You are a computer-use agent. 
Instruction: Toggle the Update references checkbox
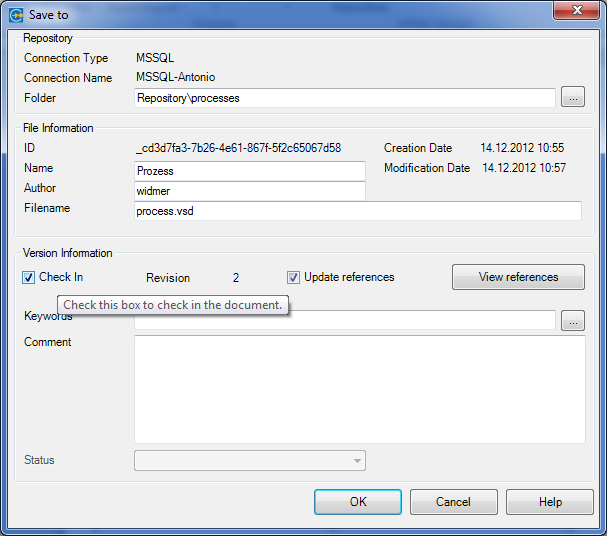coord(293,277)
